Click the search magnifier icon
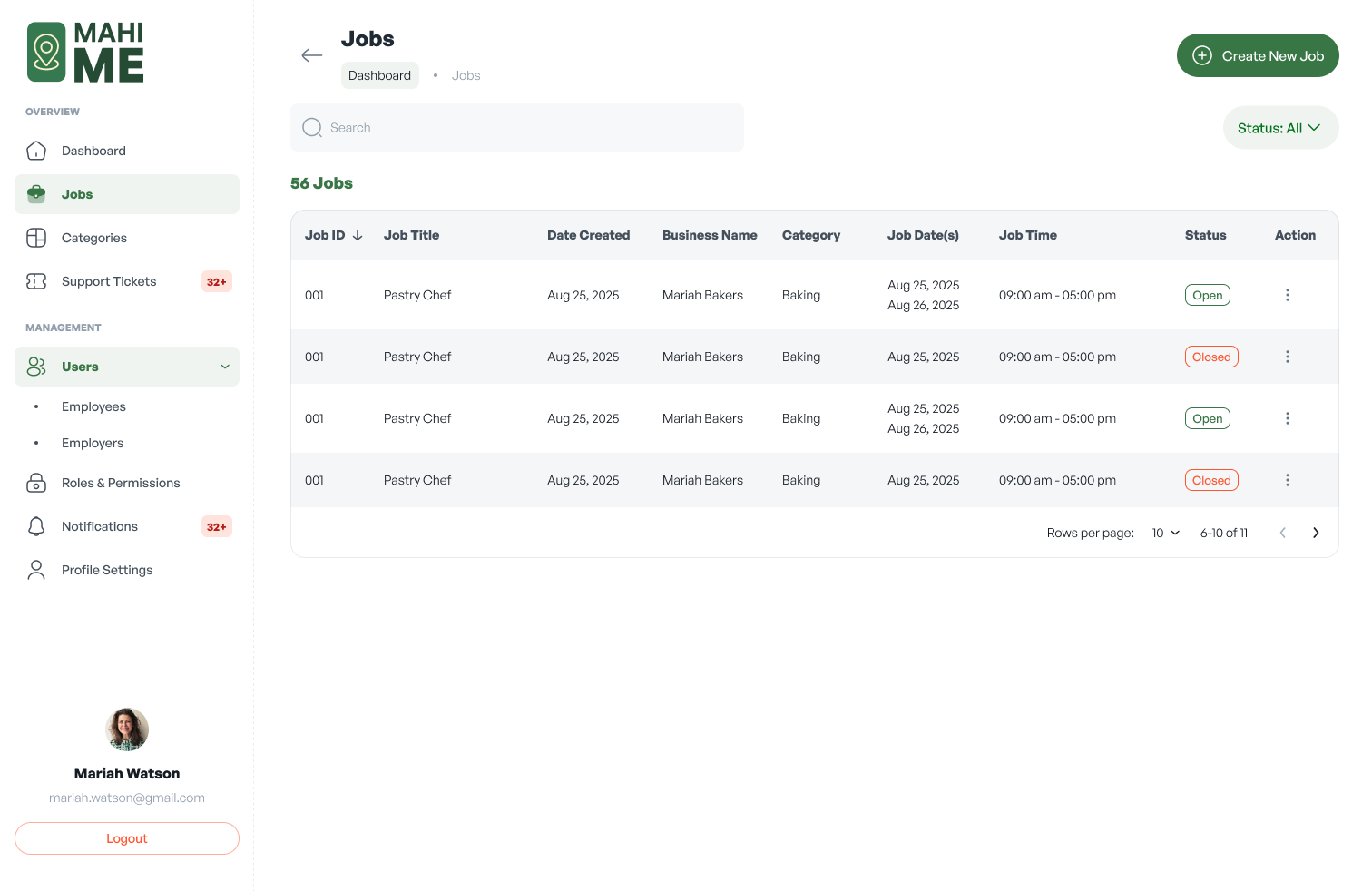The image size is (1372, 891). tap(312, 127)
